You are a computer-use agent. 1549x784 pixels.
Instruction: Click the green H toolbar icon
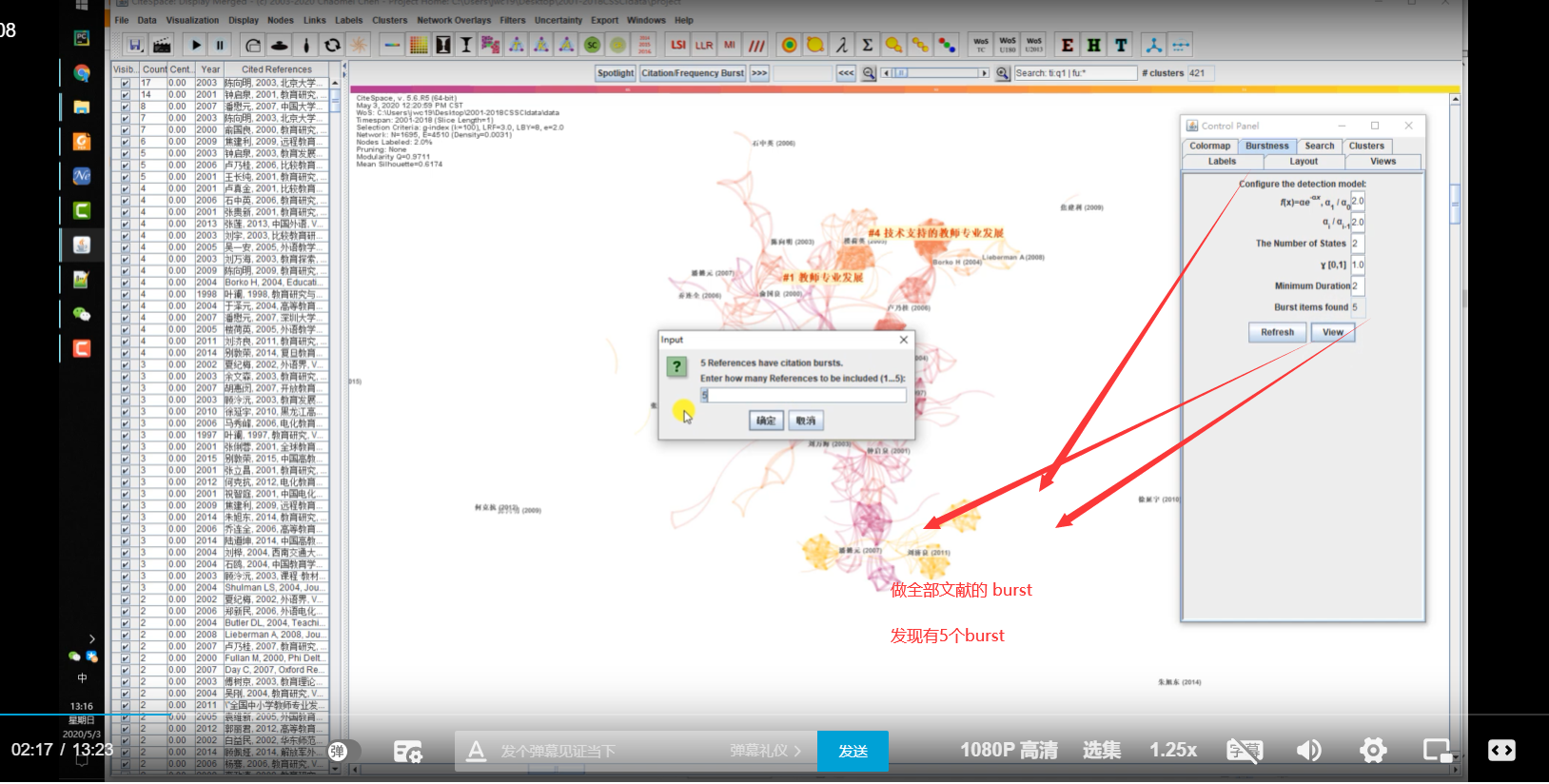(1094, 45)
